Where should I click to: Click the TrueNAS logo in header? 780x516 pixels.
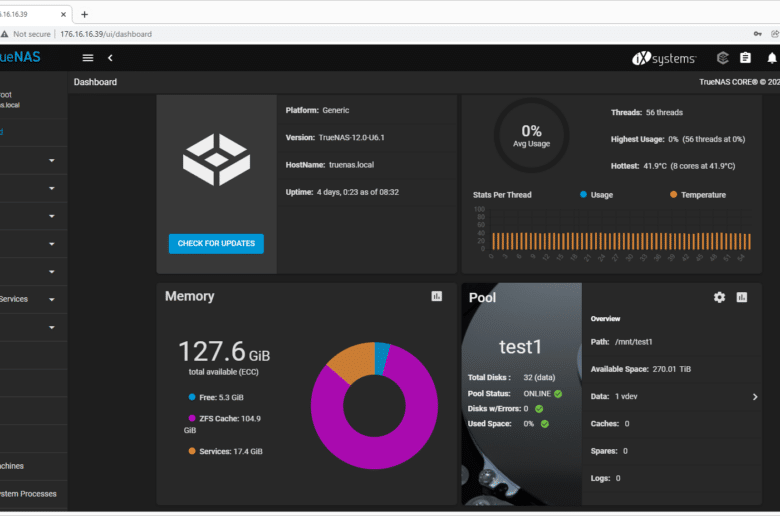coord(20,57)
